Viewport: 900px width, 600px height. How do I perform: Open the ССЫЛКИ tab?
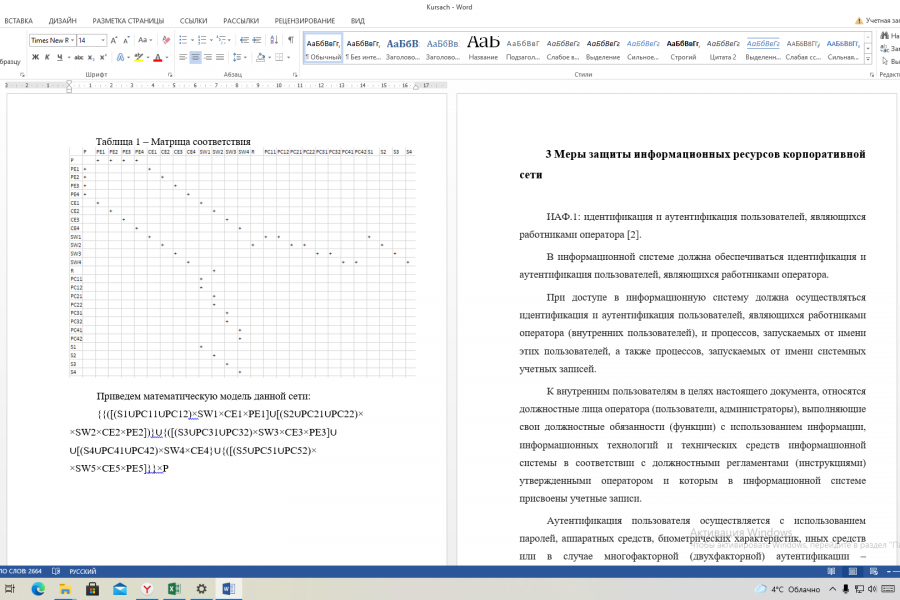[193, 21]
